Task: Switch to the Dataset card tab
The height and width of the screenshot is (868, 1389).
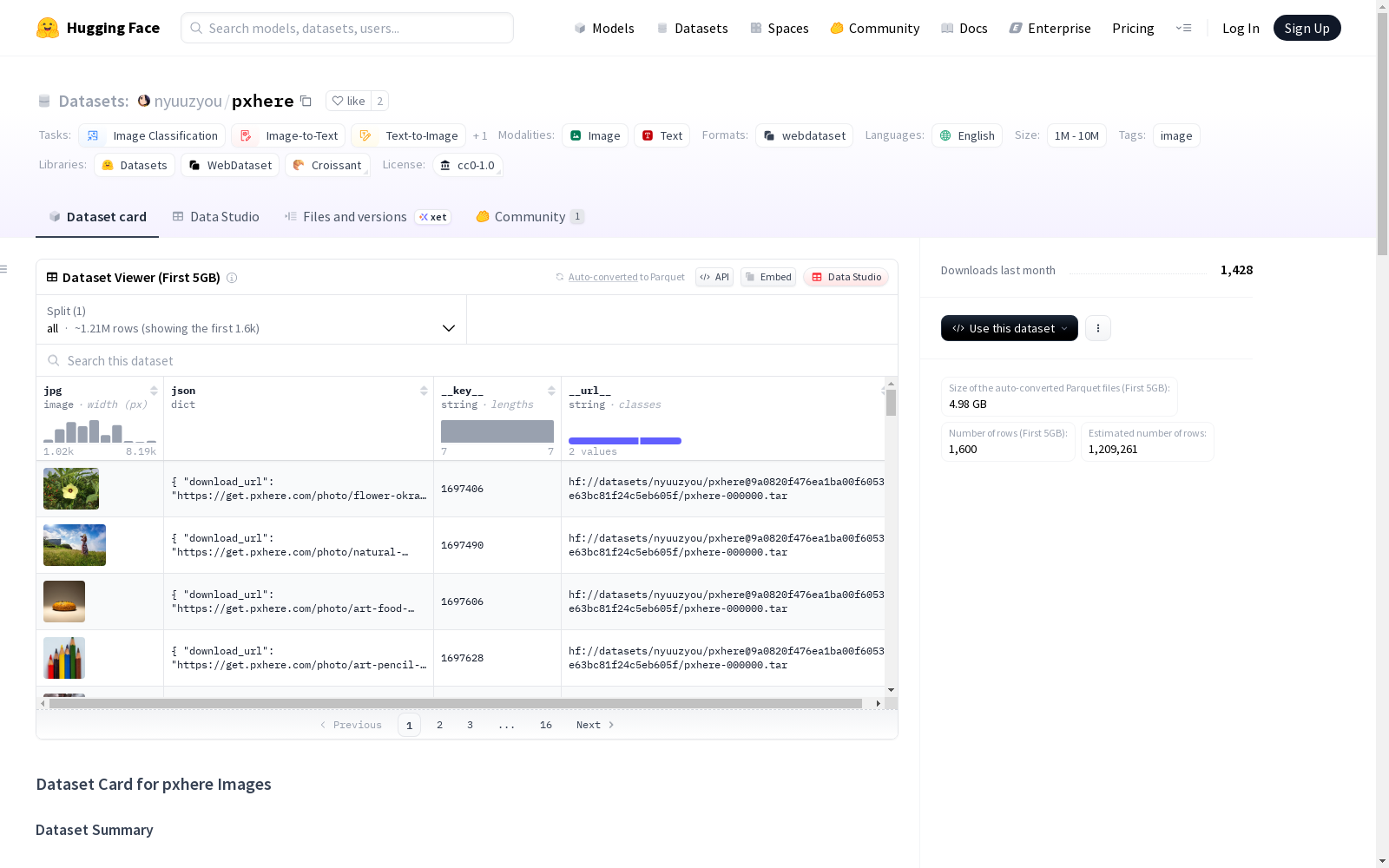Action: coord(97,217)
